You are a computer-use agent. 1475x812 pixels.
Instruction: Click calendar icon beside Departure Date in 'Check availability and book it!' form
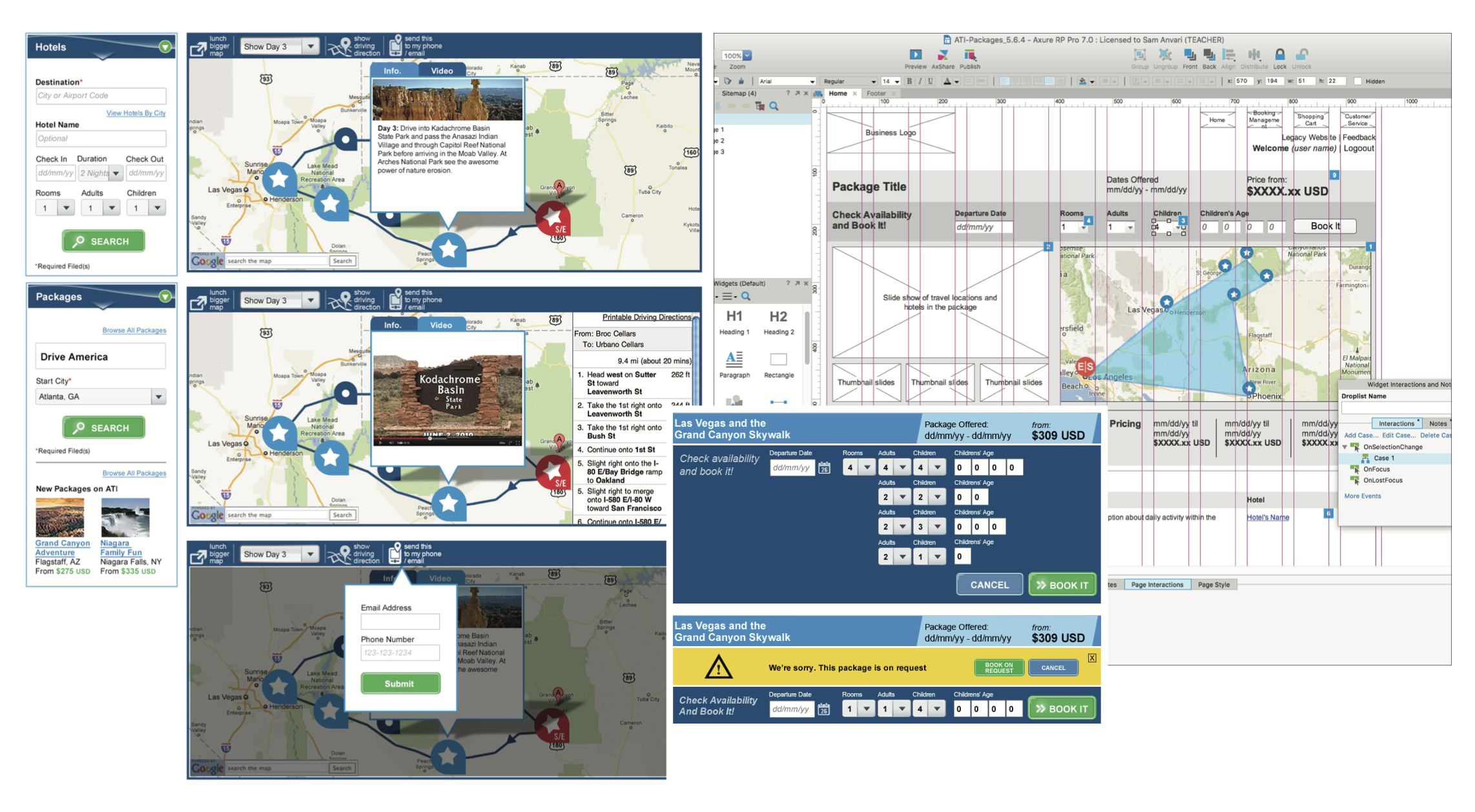click(824, 468)
